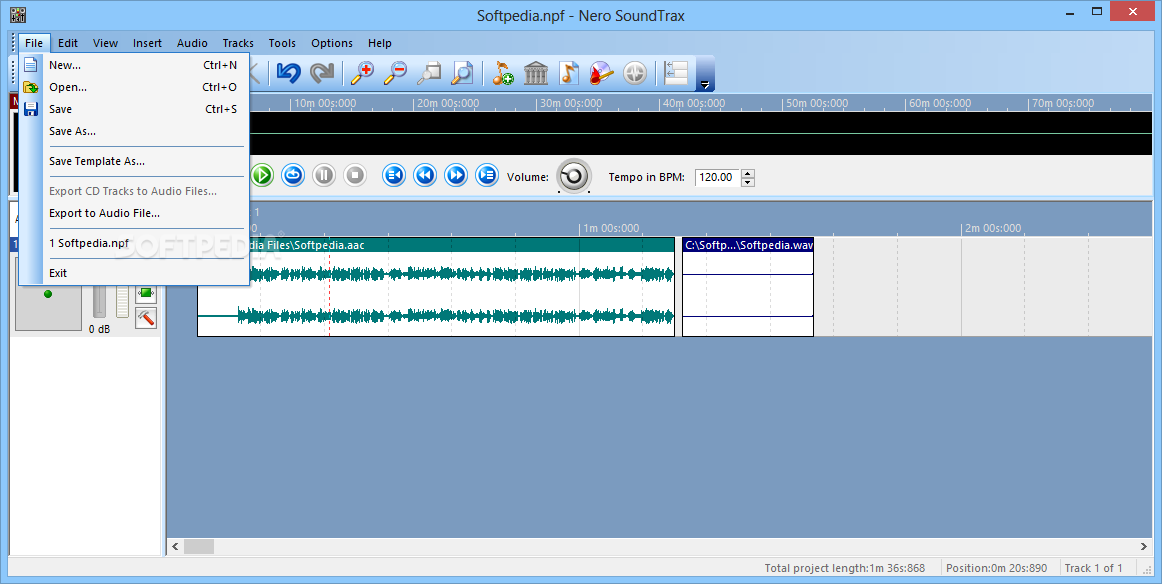Open the View menu
This screenshot has height=584, width=1162.
105,43
